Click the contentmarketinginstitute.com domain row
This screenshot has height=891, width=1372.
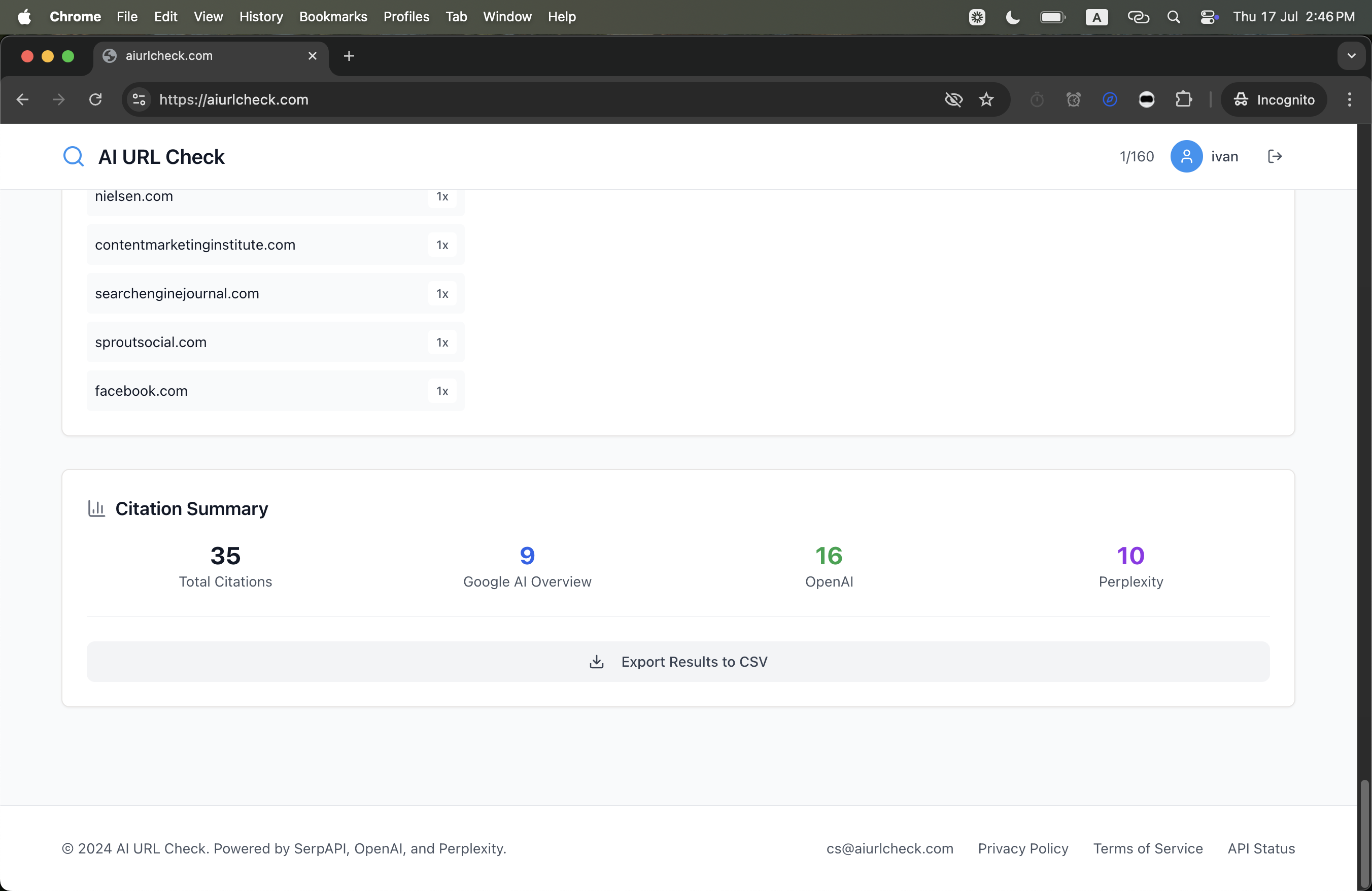click(276, 245)
